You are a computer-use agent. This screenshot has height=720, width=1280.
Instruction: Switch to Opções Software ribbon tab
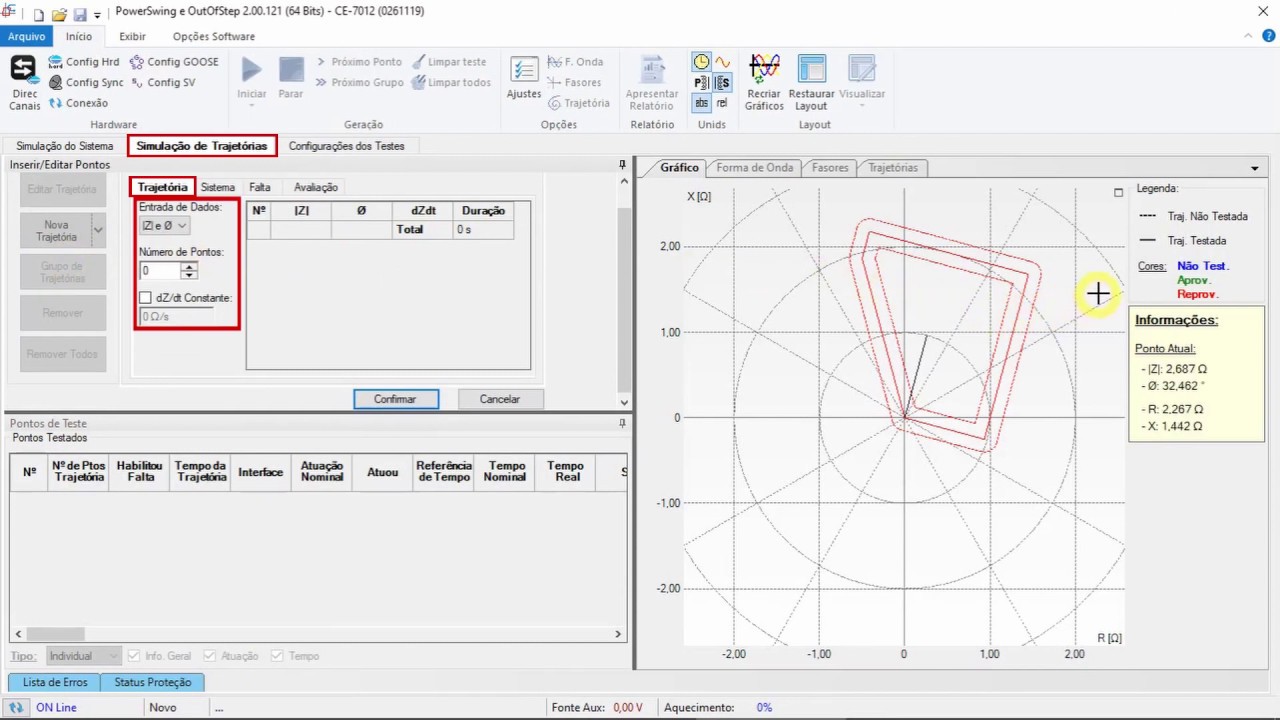pyautogui.click(x=214, y=36)
